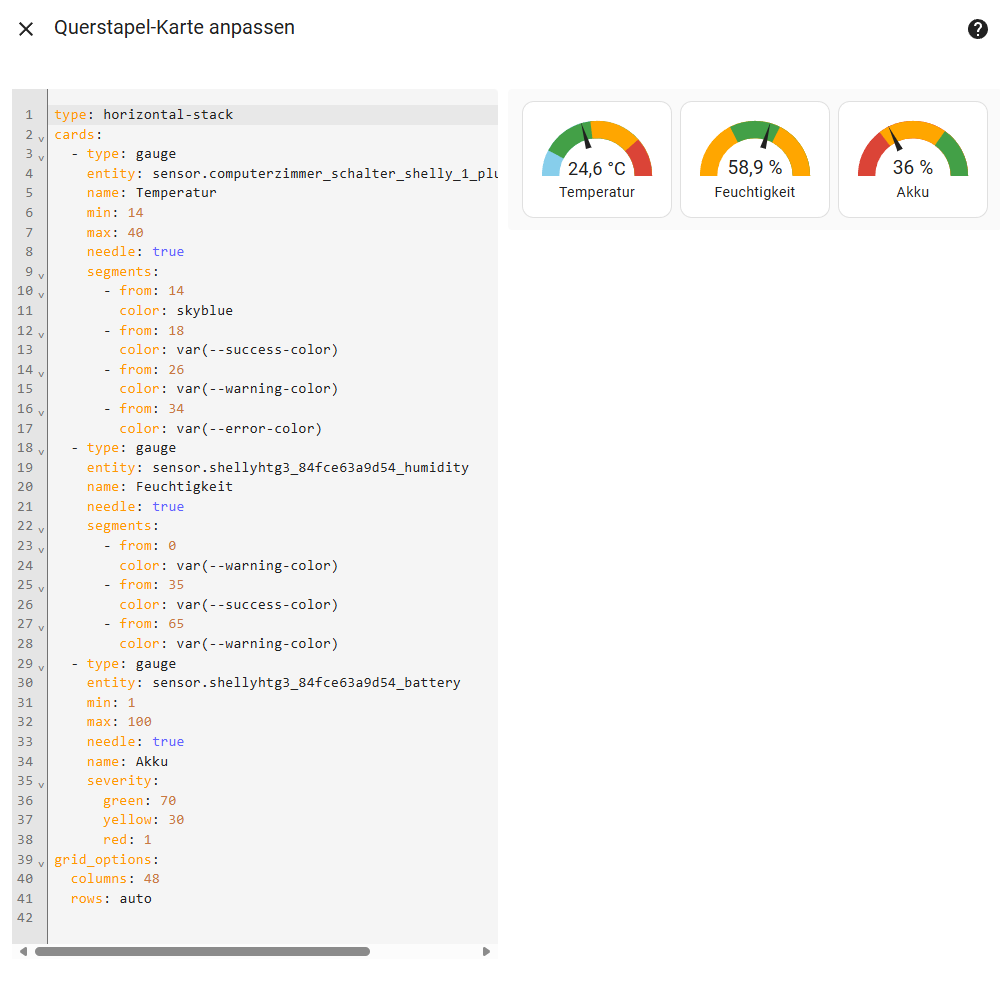This screenshot has height=987, width=1000.
Task: Click the 'needle: true' value on line 8
Action: pos(168,251)
